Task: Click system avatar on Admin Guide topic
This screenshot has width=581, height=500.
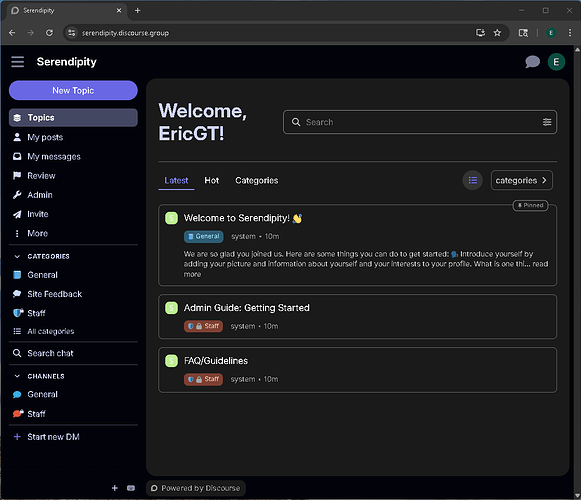Action: coord(171,308)
